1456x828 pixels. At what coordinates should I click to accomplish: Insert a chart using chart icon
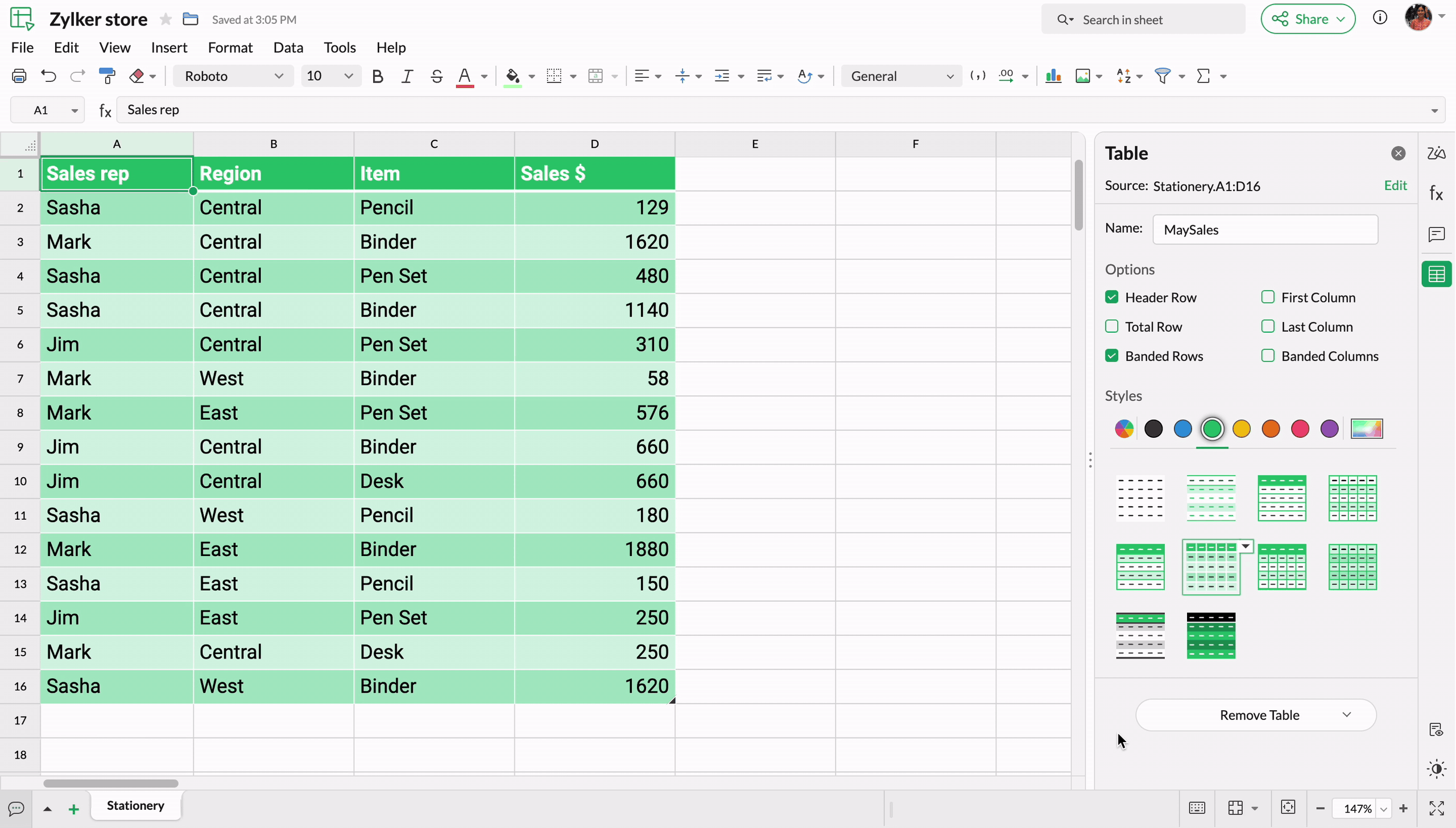click(1053, 76)
